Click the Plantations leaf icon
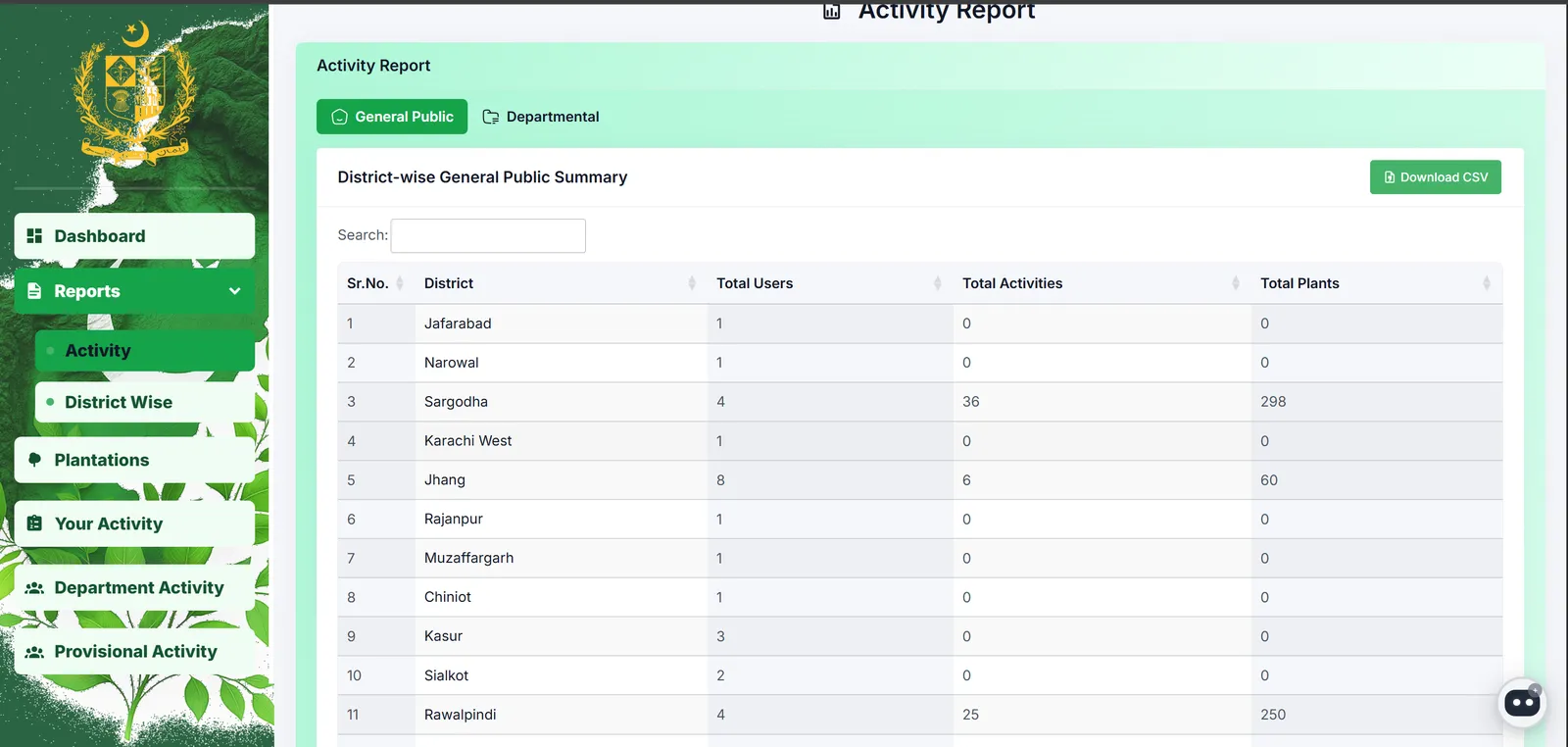The width and height of the screenshot is (1568, 747). pyautogui.click(x=34, y=460)
